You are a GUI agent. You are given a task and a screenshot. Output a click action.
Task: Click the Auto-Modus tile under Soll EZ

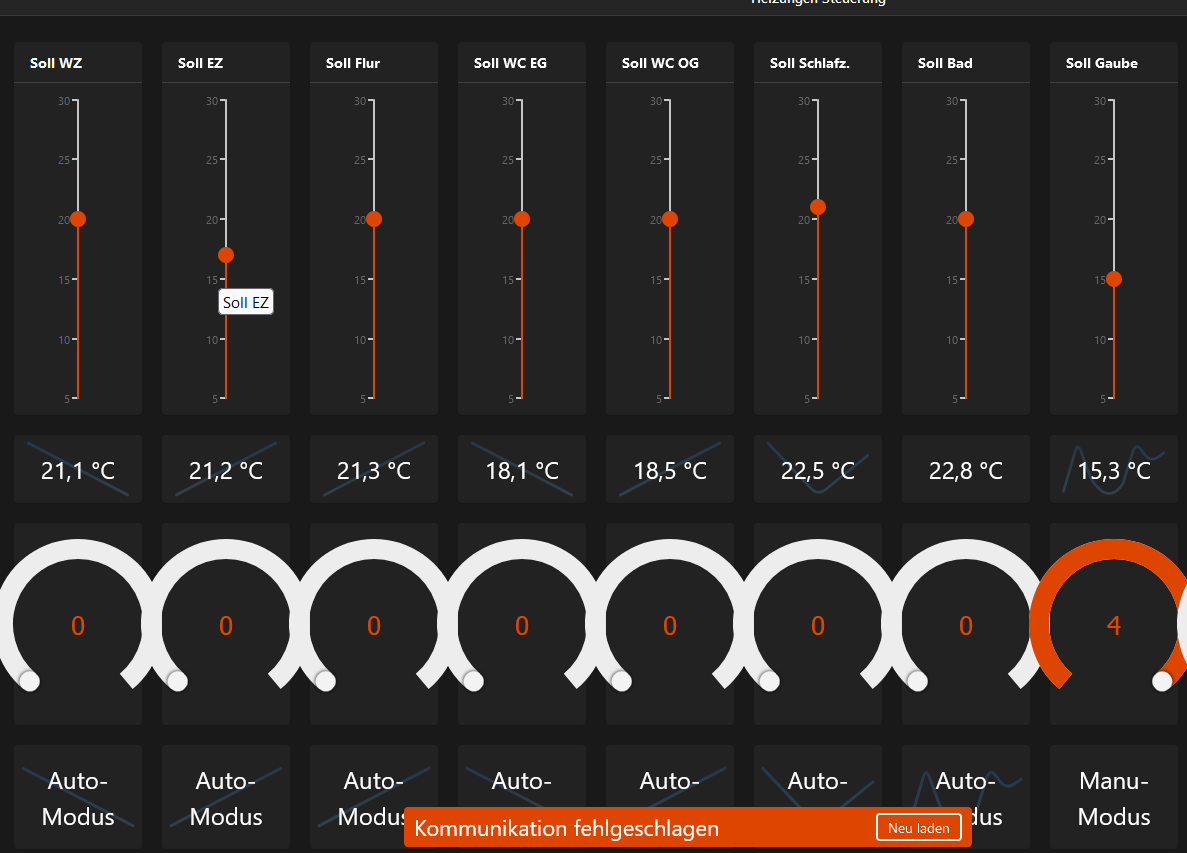point(226,798)
